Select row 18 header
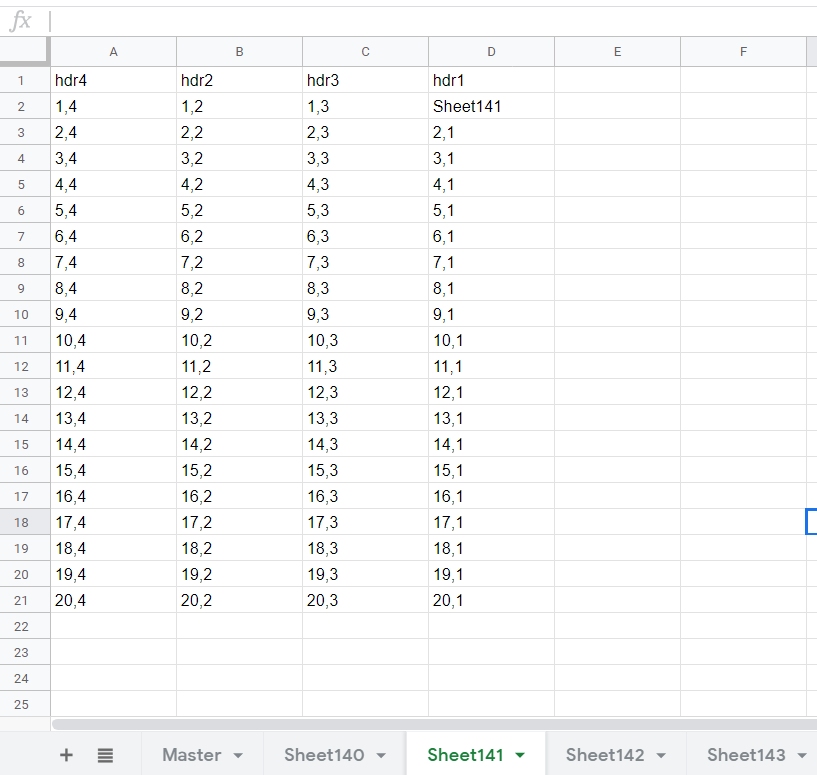 25,522
